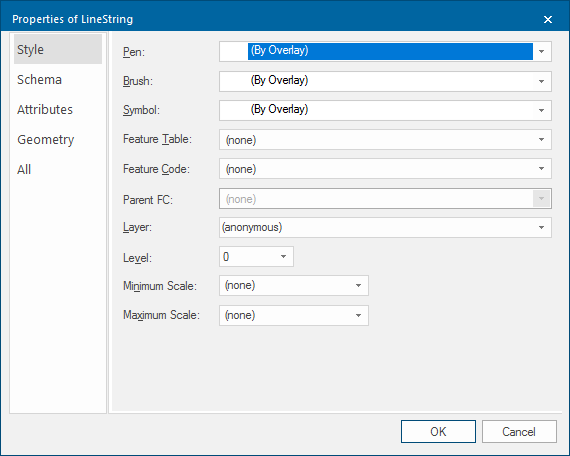The height and width of the screenshot is (456, 570).
Task: Click the (anonymous) Layer value
Action: (x=252, y=228)
